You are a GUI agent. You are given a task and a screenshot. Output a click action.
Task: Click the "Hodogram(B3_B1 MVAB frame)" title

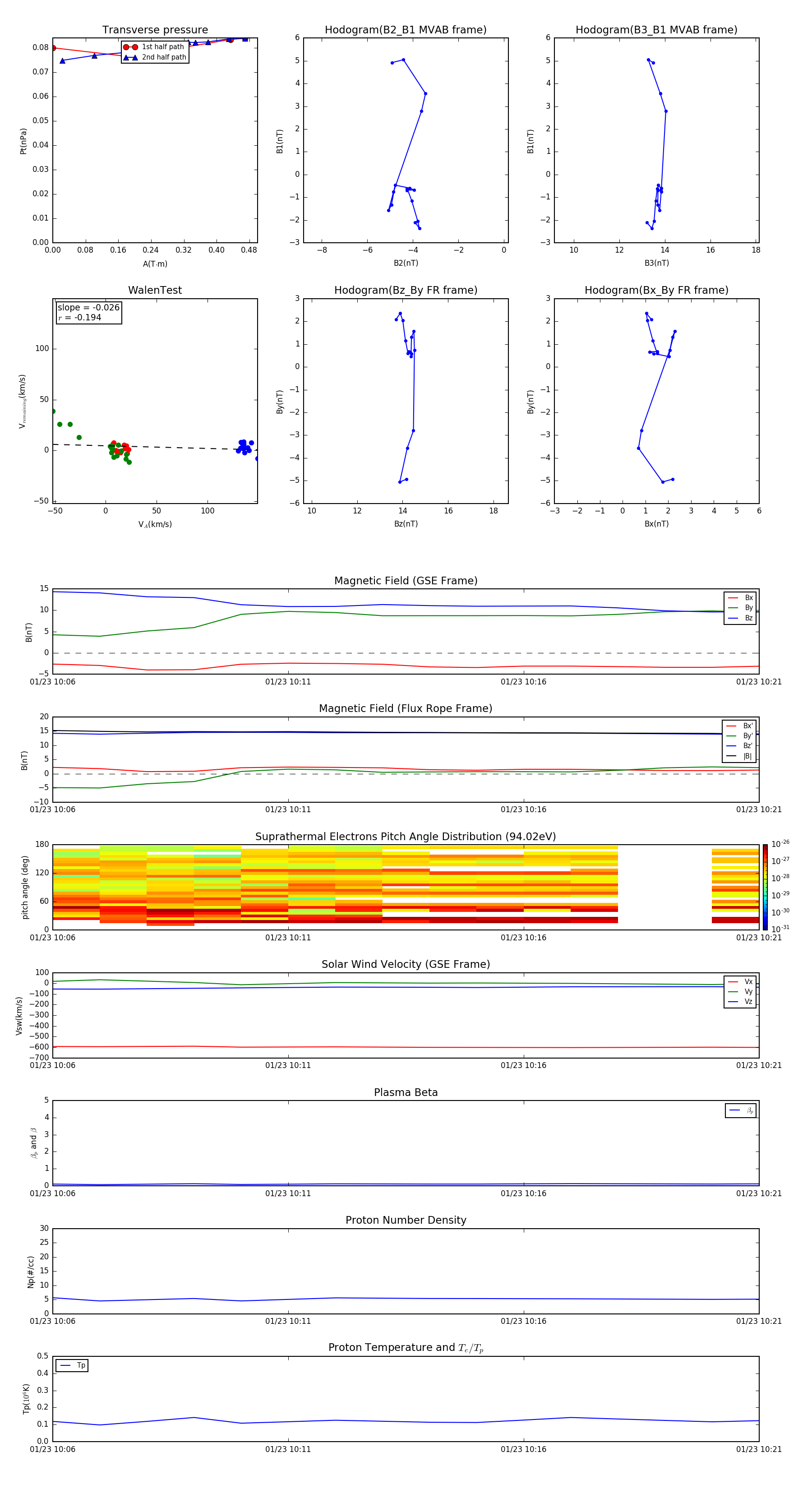[x=656, y=30]
